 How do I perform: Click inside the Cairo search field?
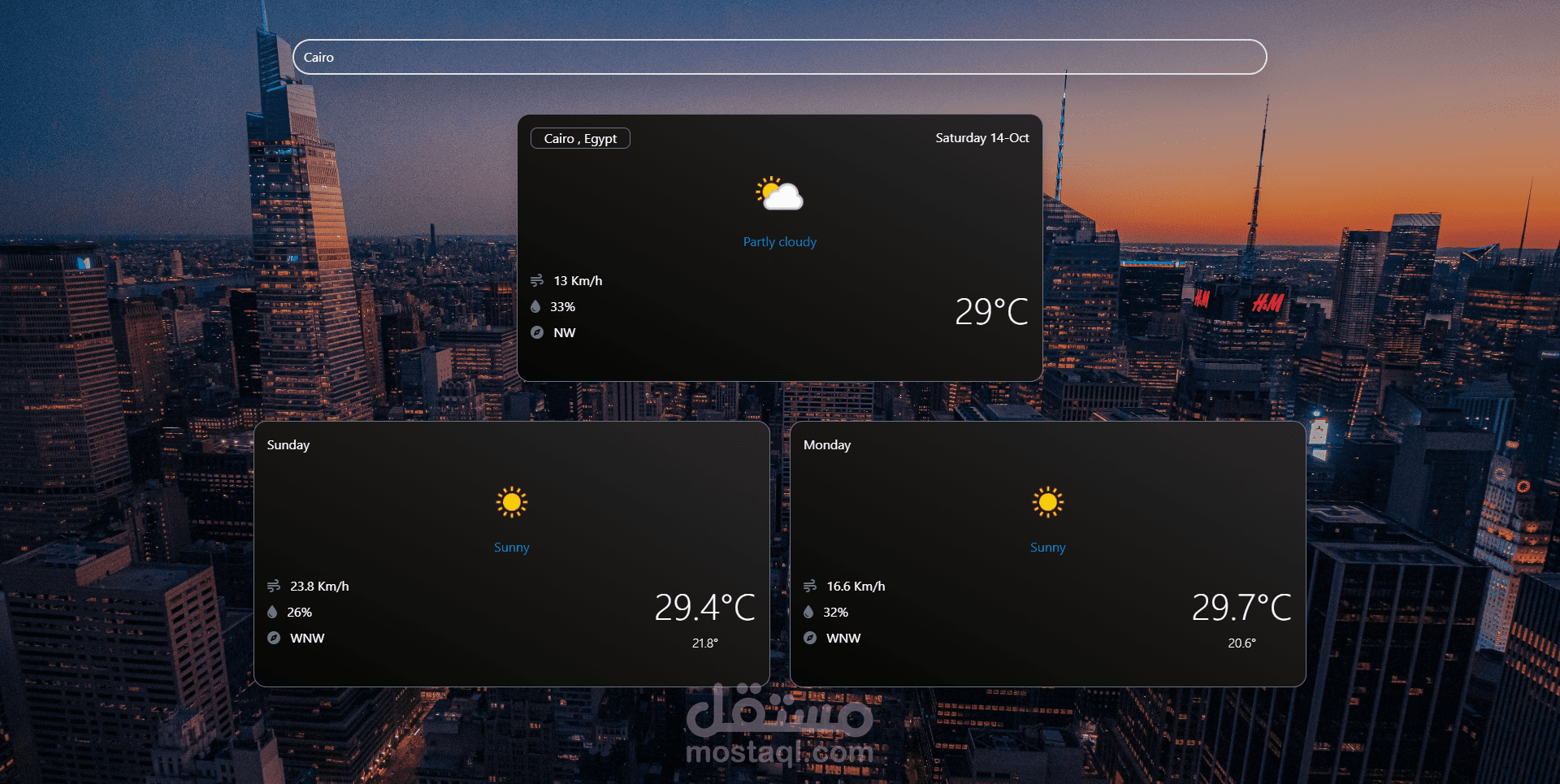[x=778, y=57]
